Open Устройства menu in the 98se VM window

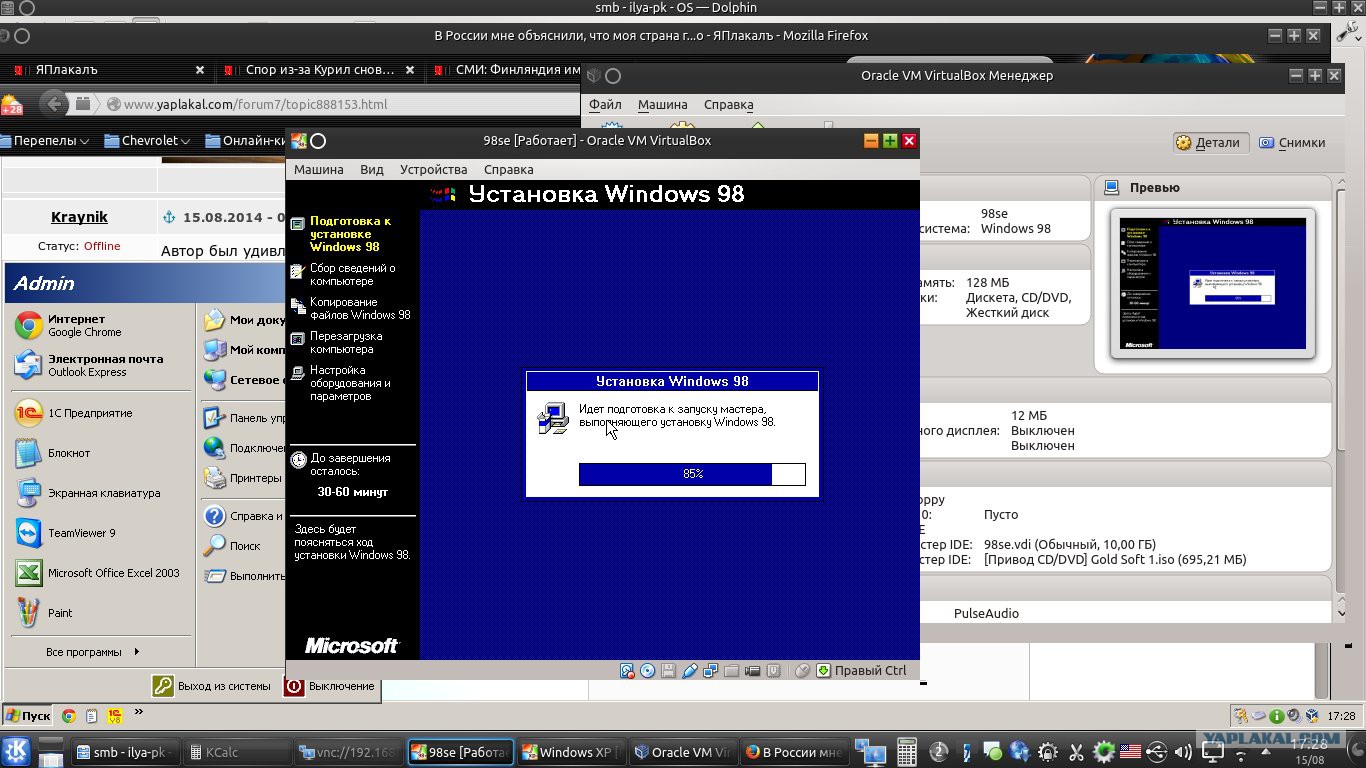pyautogui.click(x=434, y=169)
